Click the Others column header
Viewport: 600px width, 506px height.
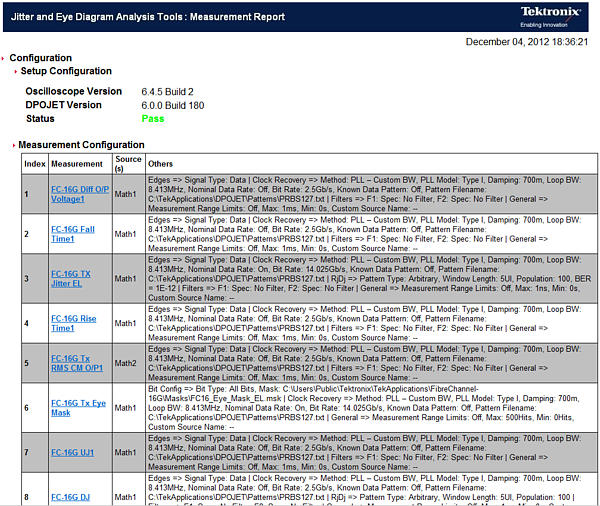pyautogui.click(x=160, y=163)
